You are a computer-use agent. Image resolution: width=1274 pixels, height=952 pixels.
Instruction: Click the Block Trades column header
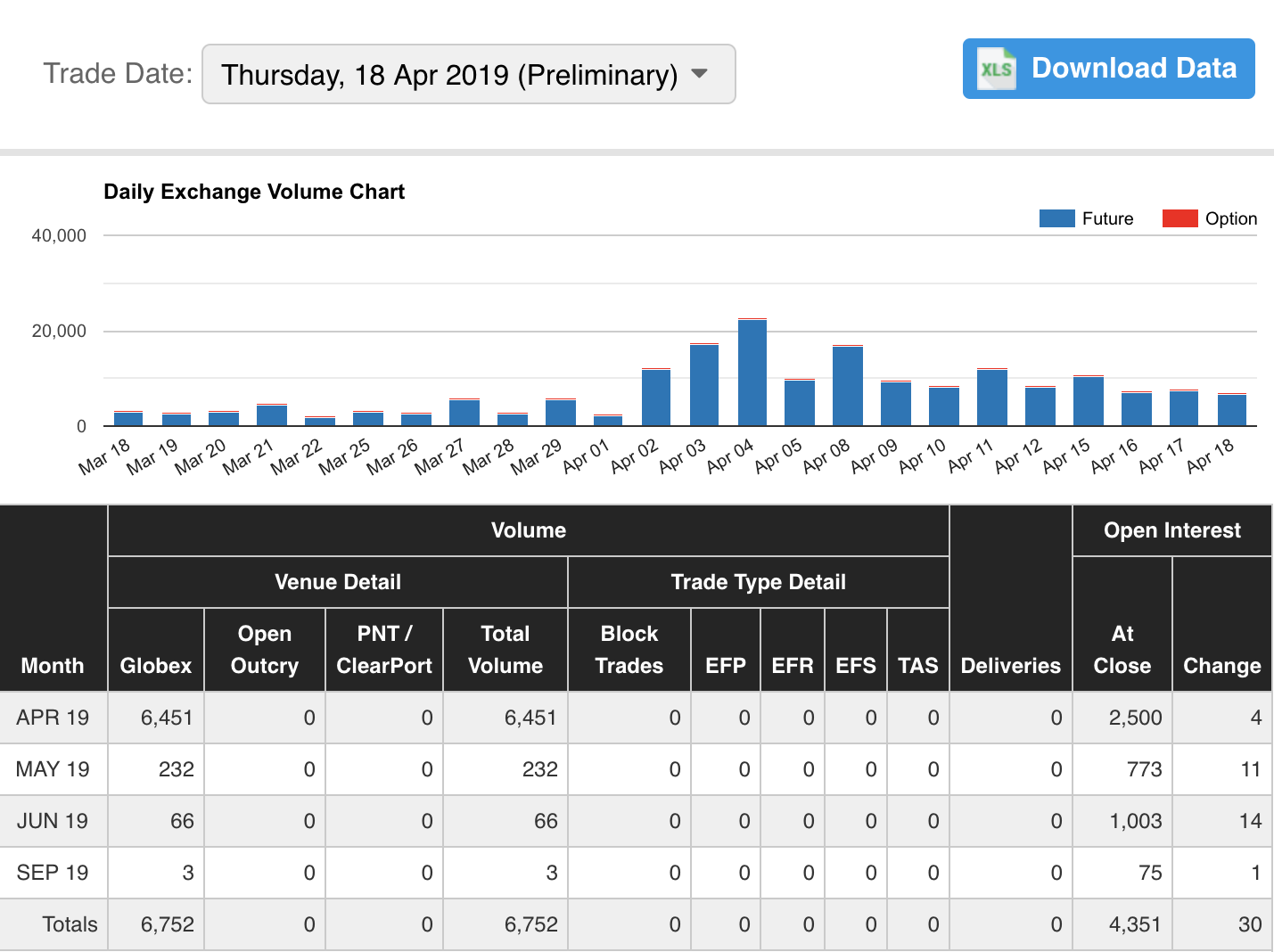click(x=629, y=650)
